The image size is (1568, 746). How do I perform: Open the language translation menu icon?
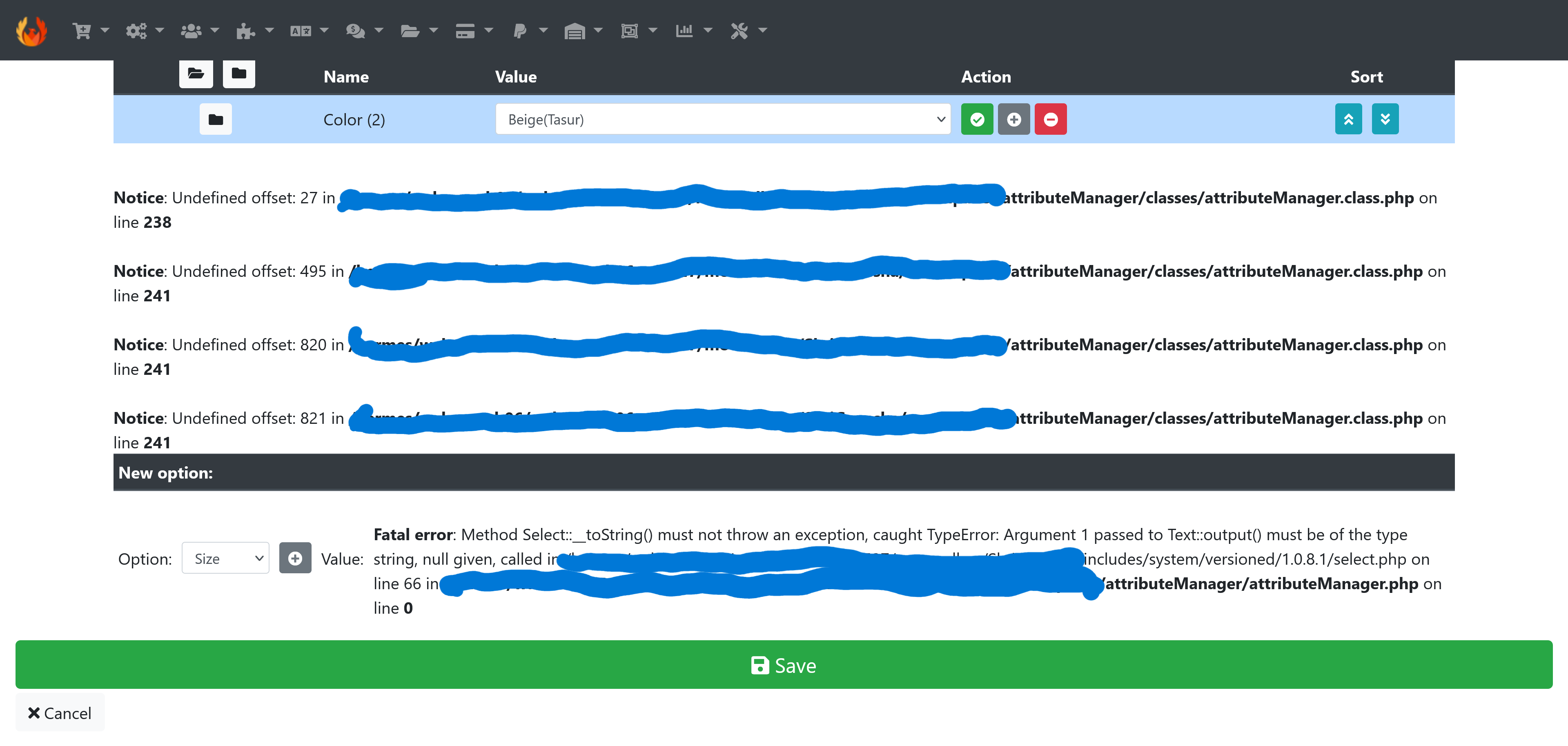point(301,31)
